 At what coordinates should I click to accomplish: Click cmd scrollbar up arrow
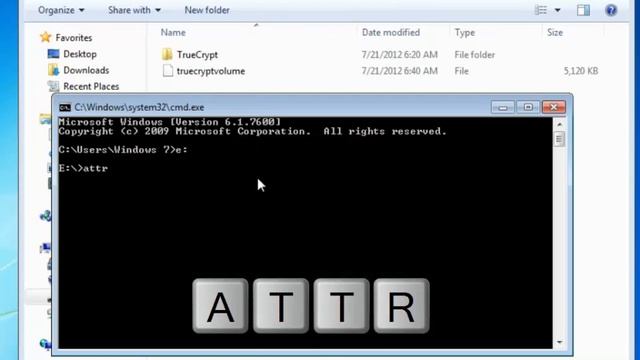(560, 124)
